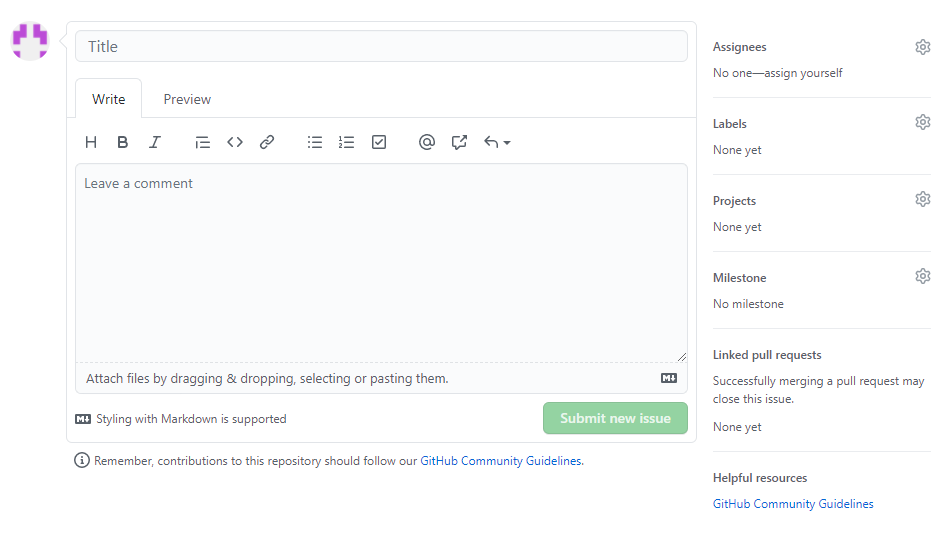Screen dimensions: 947x535
Task: Click the assign yourself link
Action: (803, 73)
